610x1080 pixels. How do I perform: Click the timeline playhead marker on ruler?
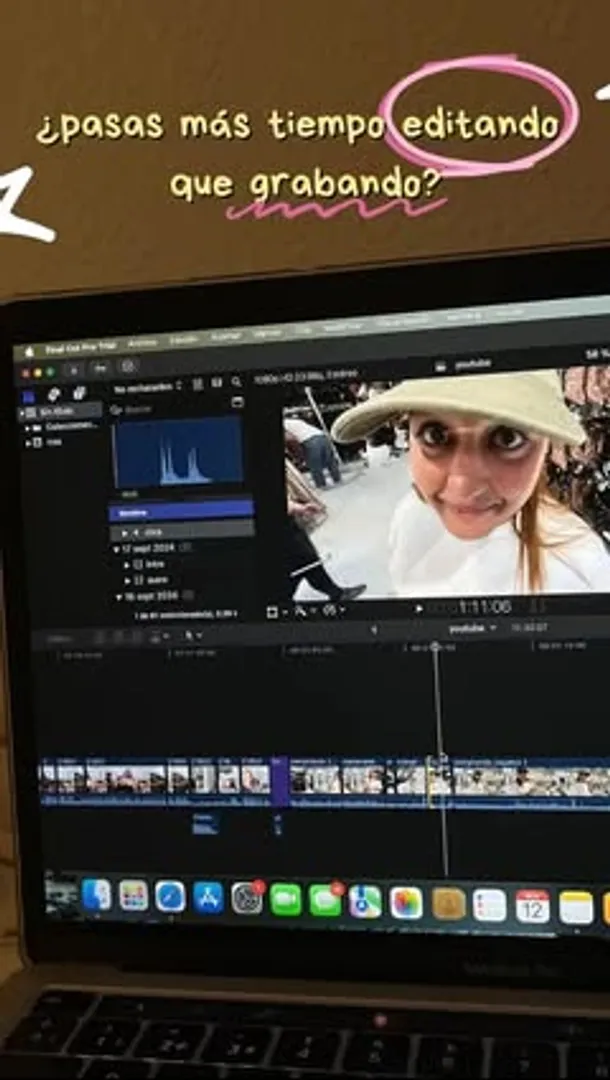435,646
